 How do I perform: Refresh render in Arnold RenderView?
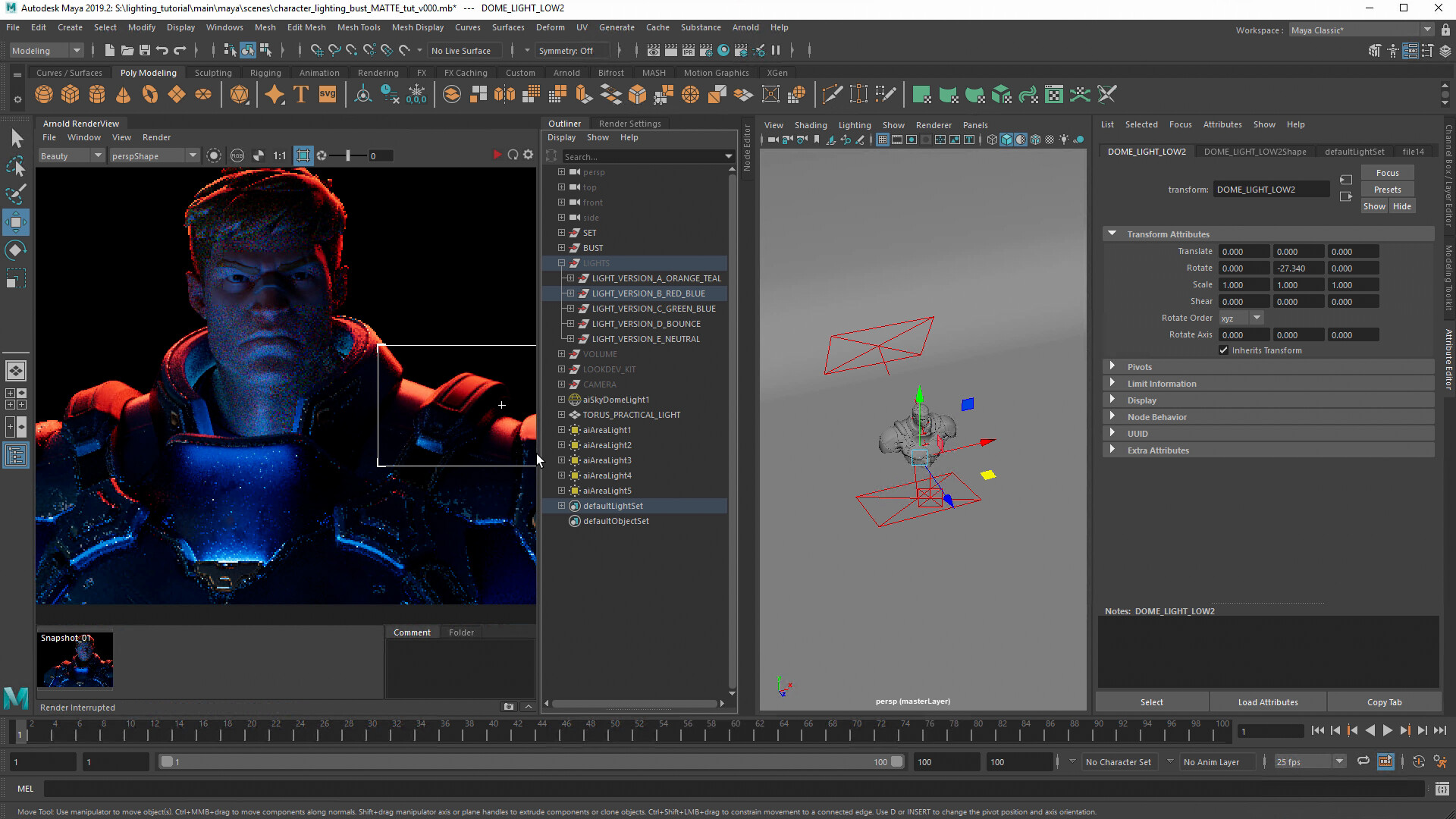point(513,155)
